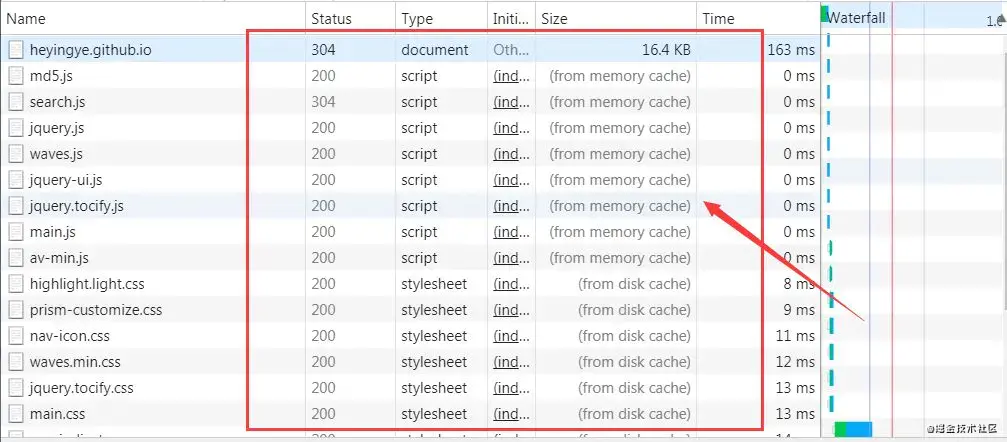Follow the initiator link of nav-icon.css

pos(511,336)
